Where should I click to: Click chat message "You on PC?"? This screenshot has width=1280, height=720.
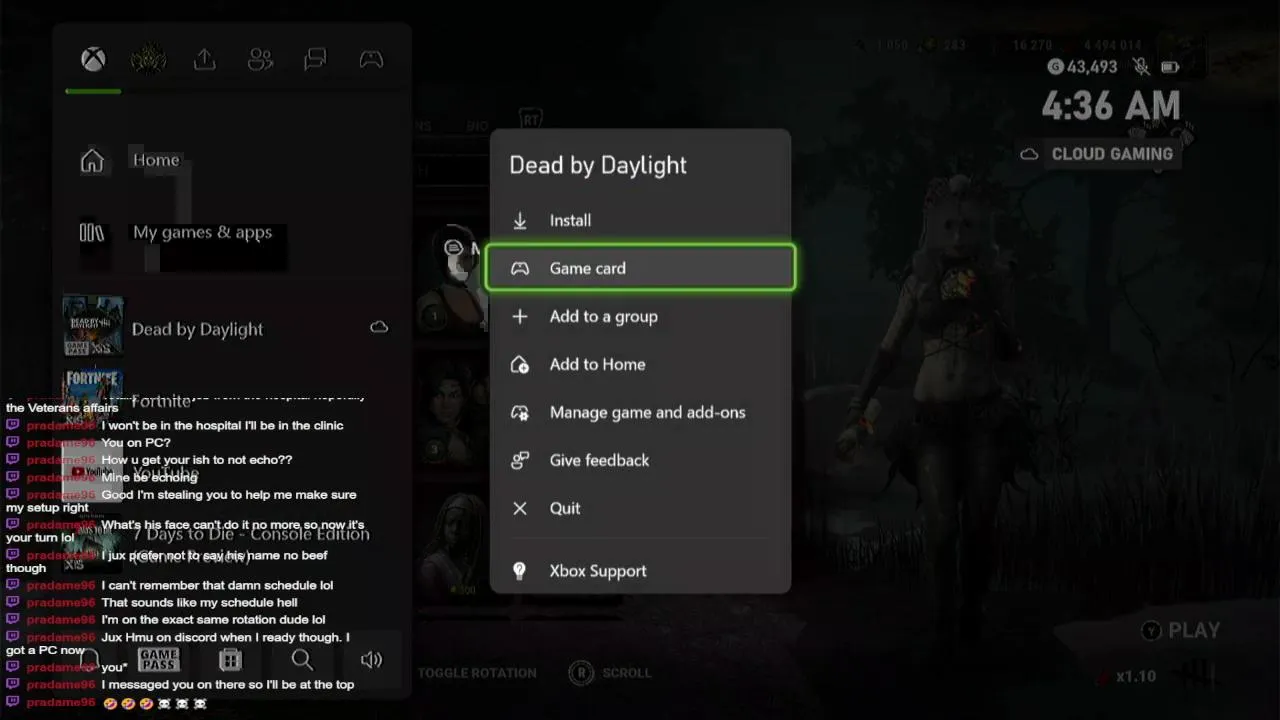(x=136, y=443)
